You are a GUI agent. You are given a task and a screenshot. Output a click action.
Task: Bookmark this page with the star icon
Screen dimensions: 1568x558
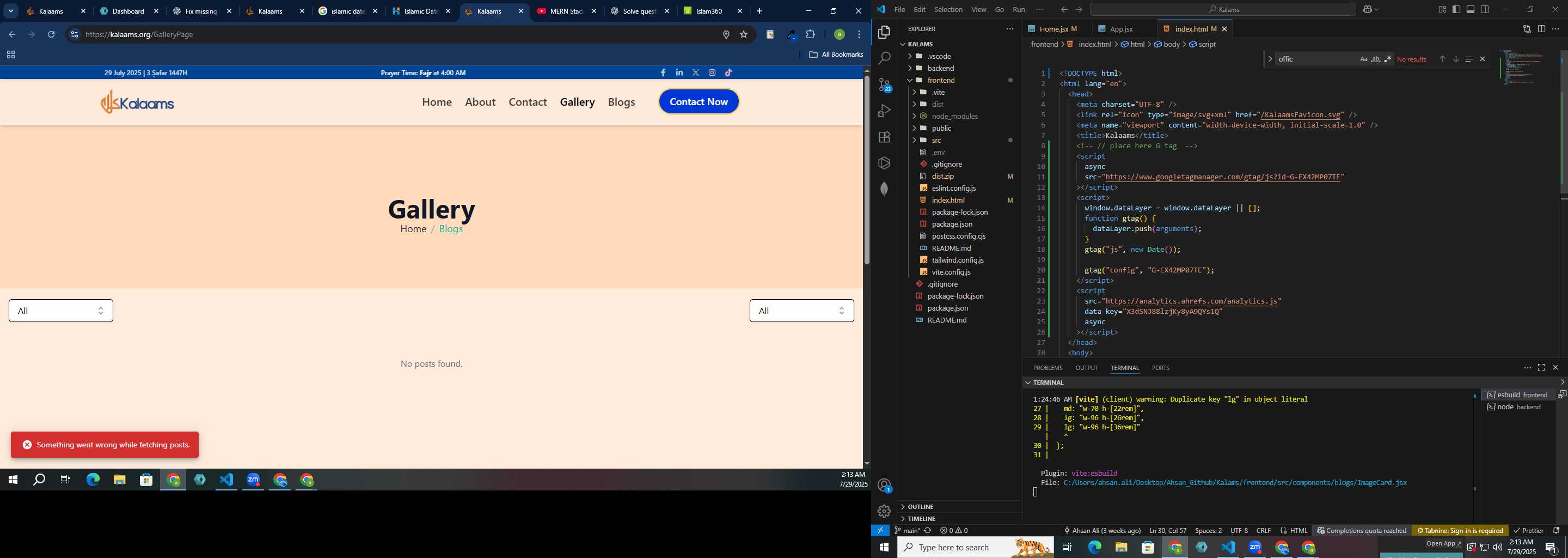tap(743, 35)
